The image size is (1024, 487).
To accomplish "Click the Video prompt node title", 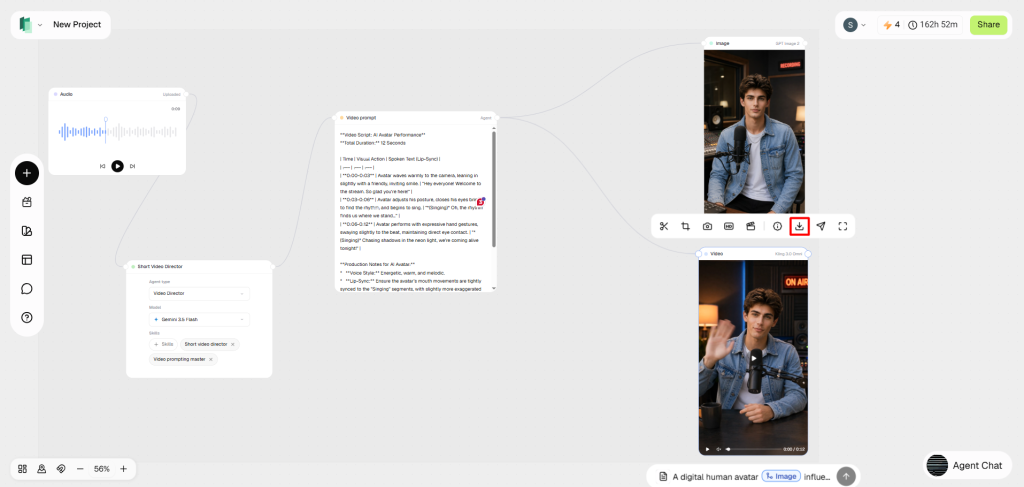I will (x=360, y=118).
